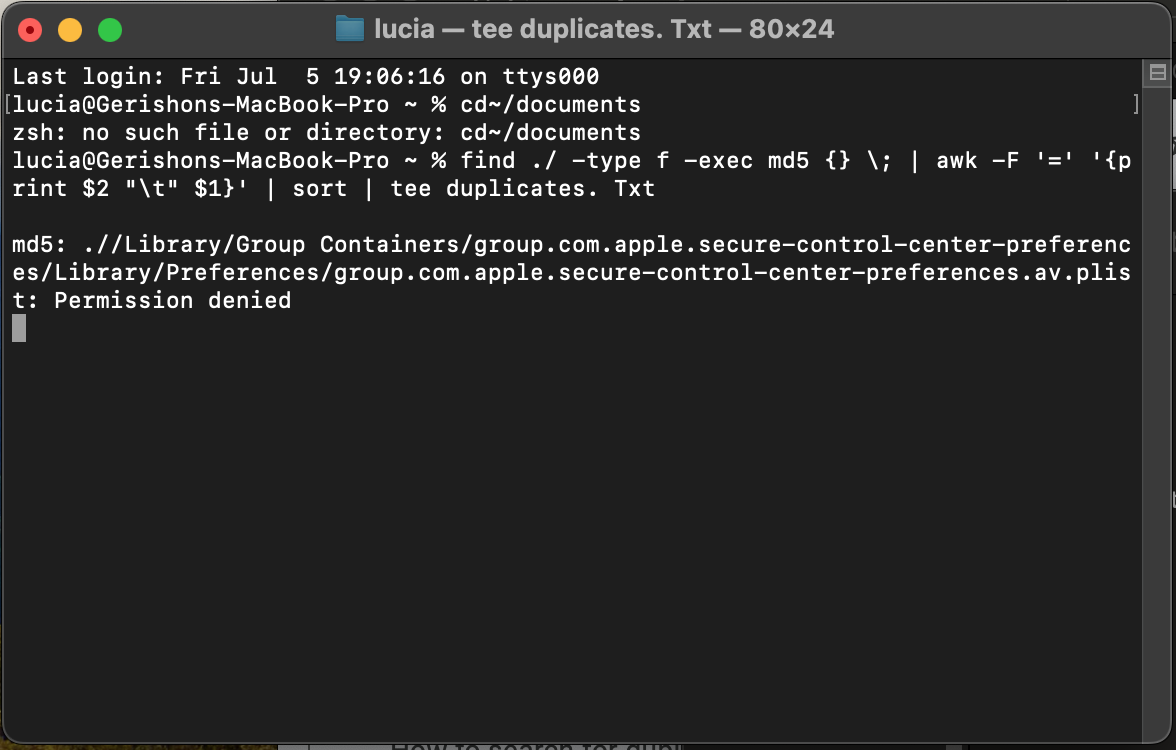Click the yellow minimize button
This screenshot has width=1176, height=750.
tap(70, 30)
